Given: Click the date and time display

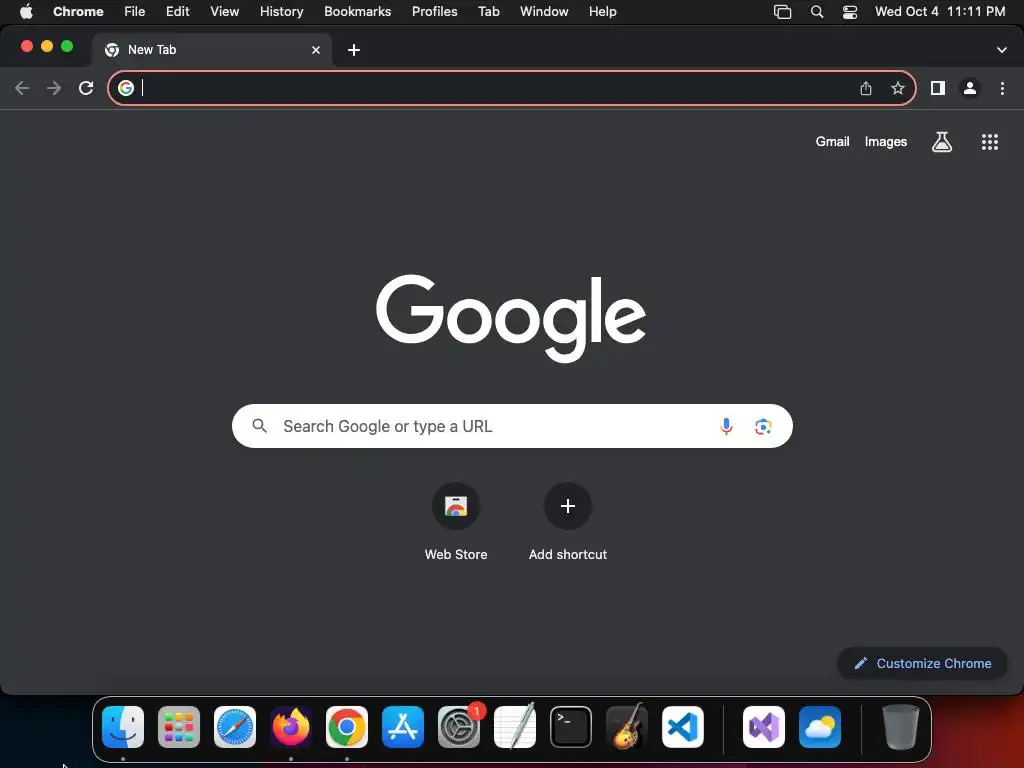Looking at the screenshot, I should point(940,12).
